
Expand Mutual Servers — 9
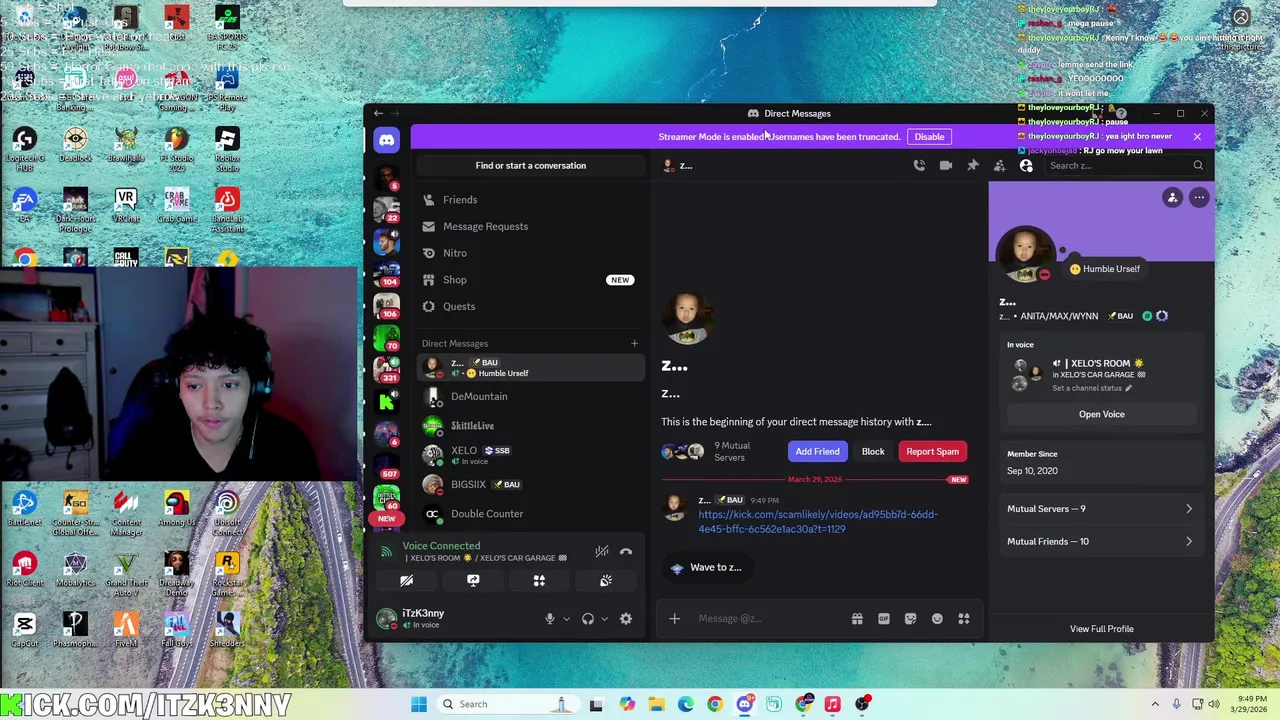tap(1100, 509)
